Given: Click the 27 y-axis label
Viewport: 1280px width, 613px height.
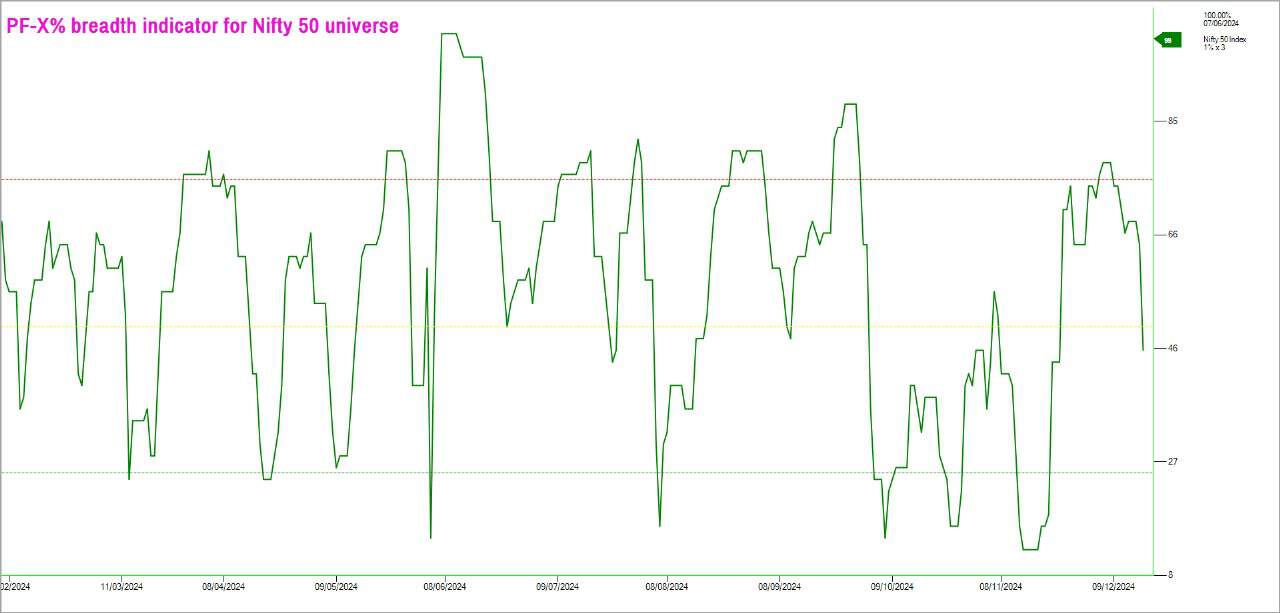Looking at the screenshot, I should click(x=1173, y=461).
